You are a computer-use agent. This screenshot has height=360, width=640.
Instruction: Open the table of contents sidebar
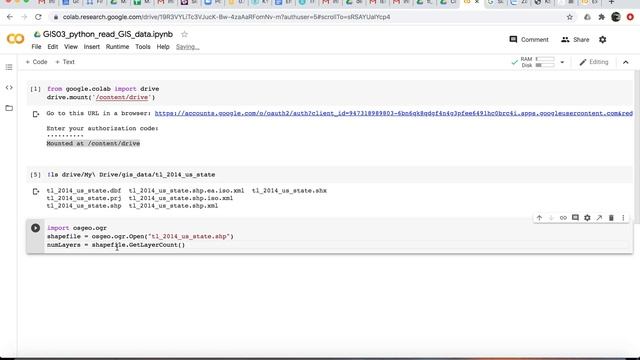(x=9, y=67)
